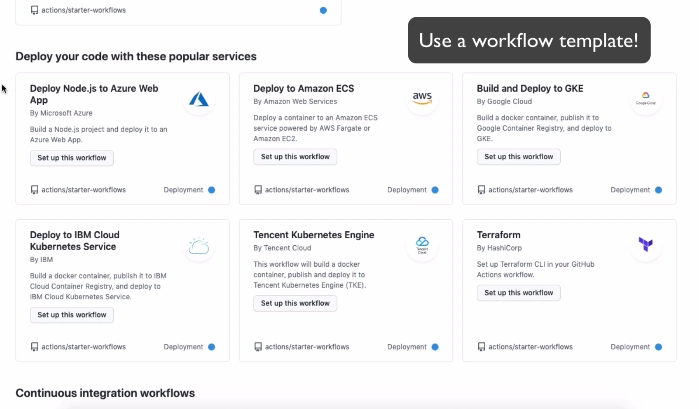Screen dimensions: 699x409
Task: Click the Google Cloud logo icon
Action: (646, 99)
